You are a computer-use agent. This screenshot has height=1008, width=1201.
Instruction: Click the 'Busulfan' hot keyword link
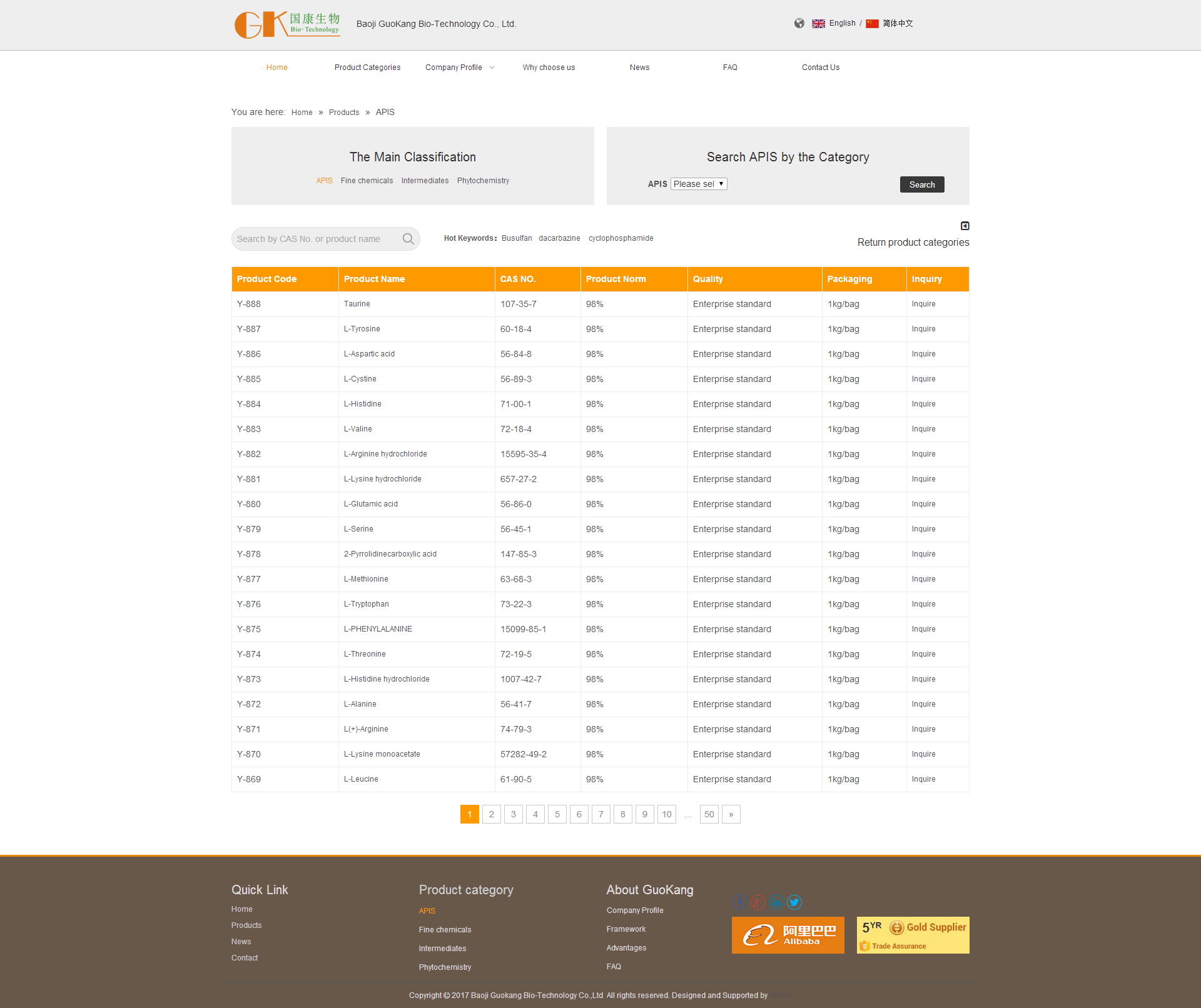(516, 238)
